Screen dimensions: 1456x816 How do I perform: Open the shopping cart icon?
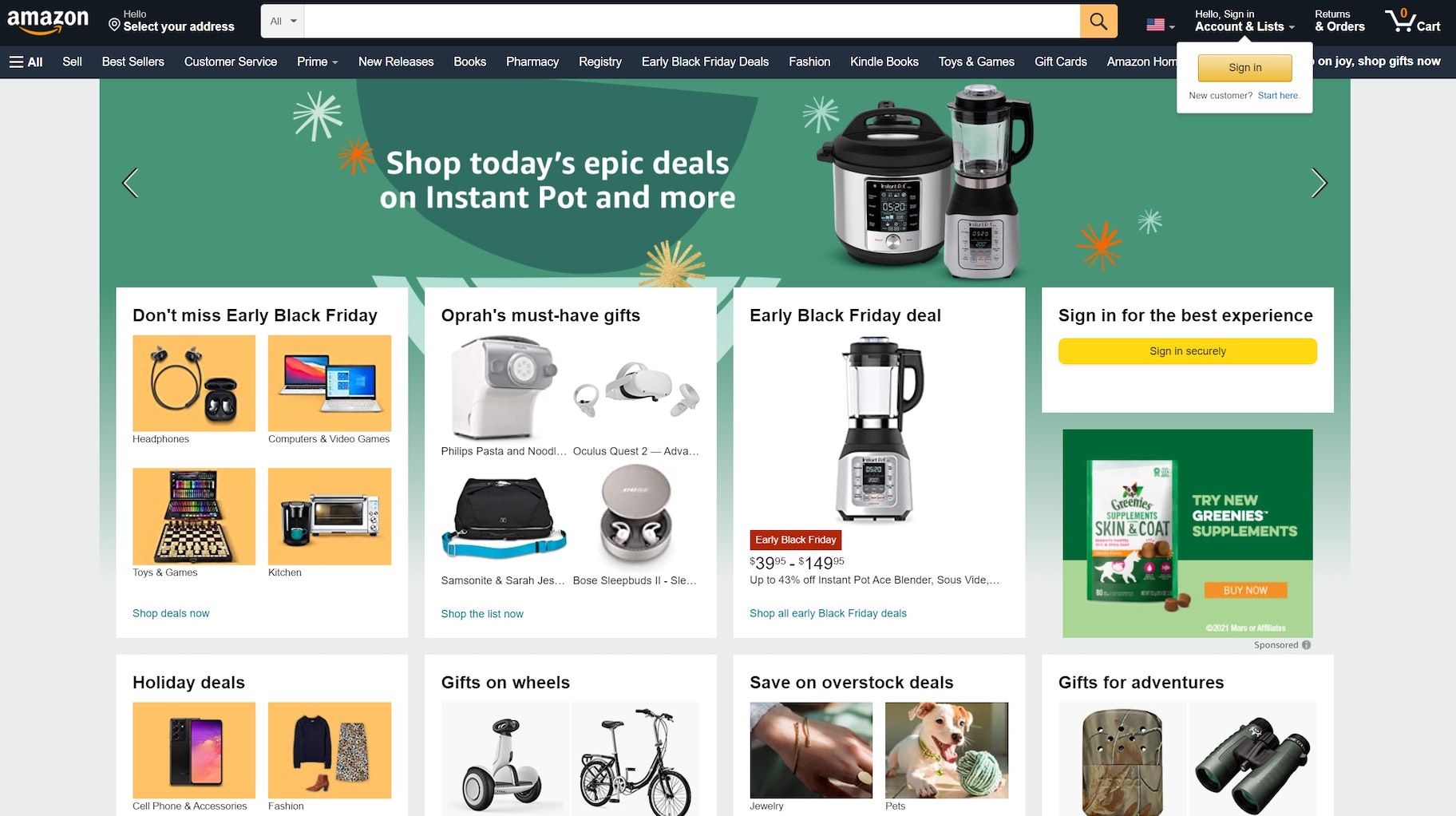click(1412, 21)
